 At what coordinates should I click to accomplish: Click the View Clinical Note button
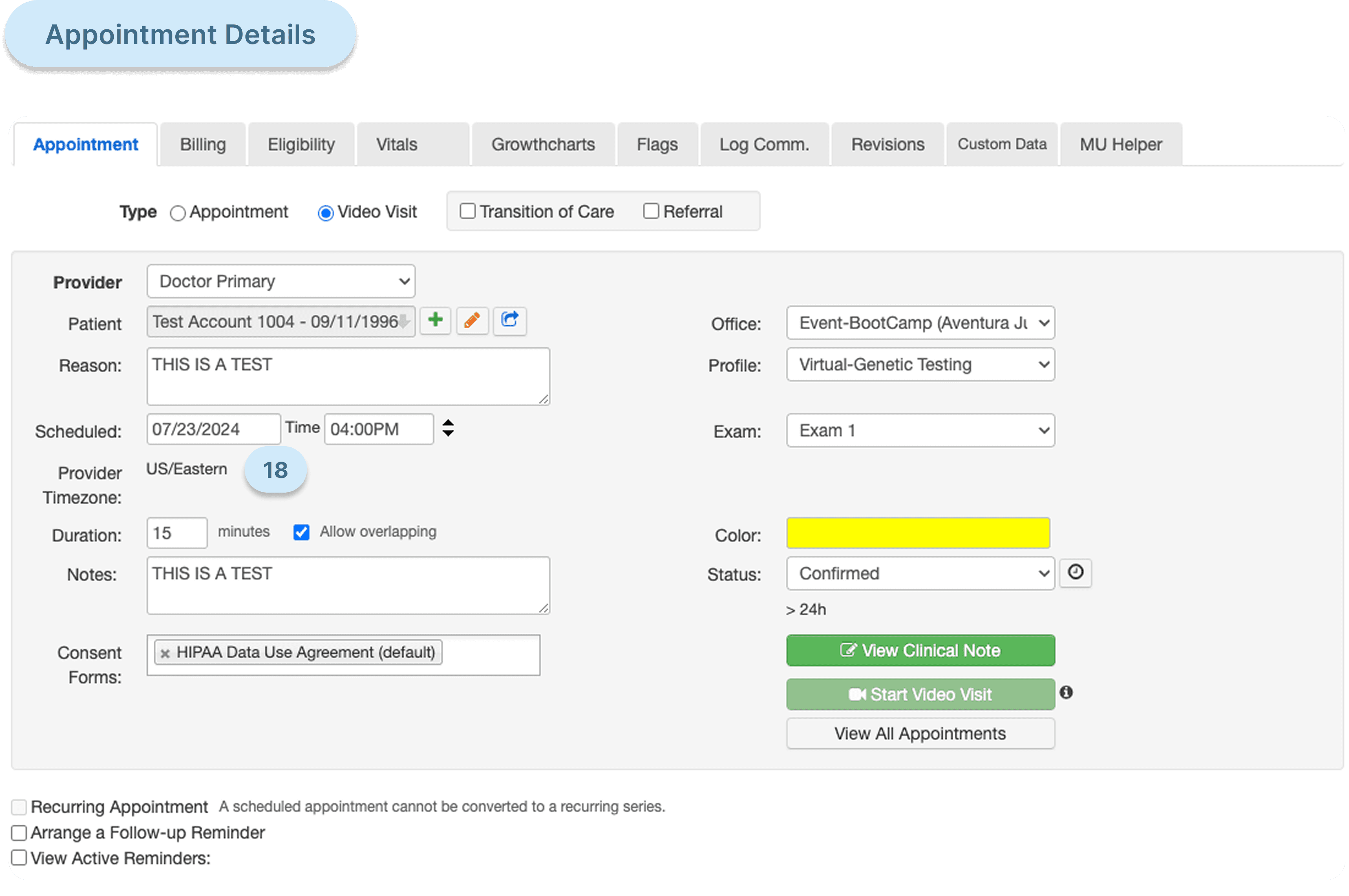920,650
